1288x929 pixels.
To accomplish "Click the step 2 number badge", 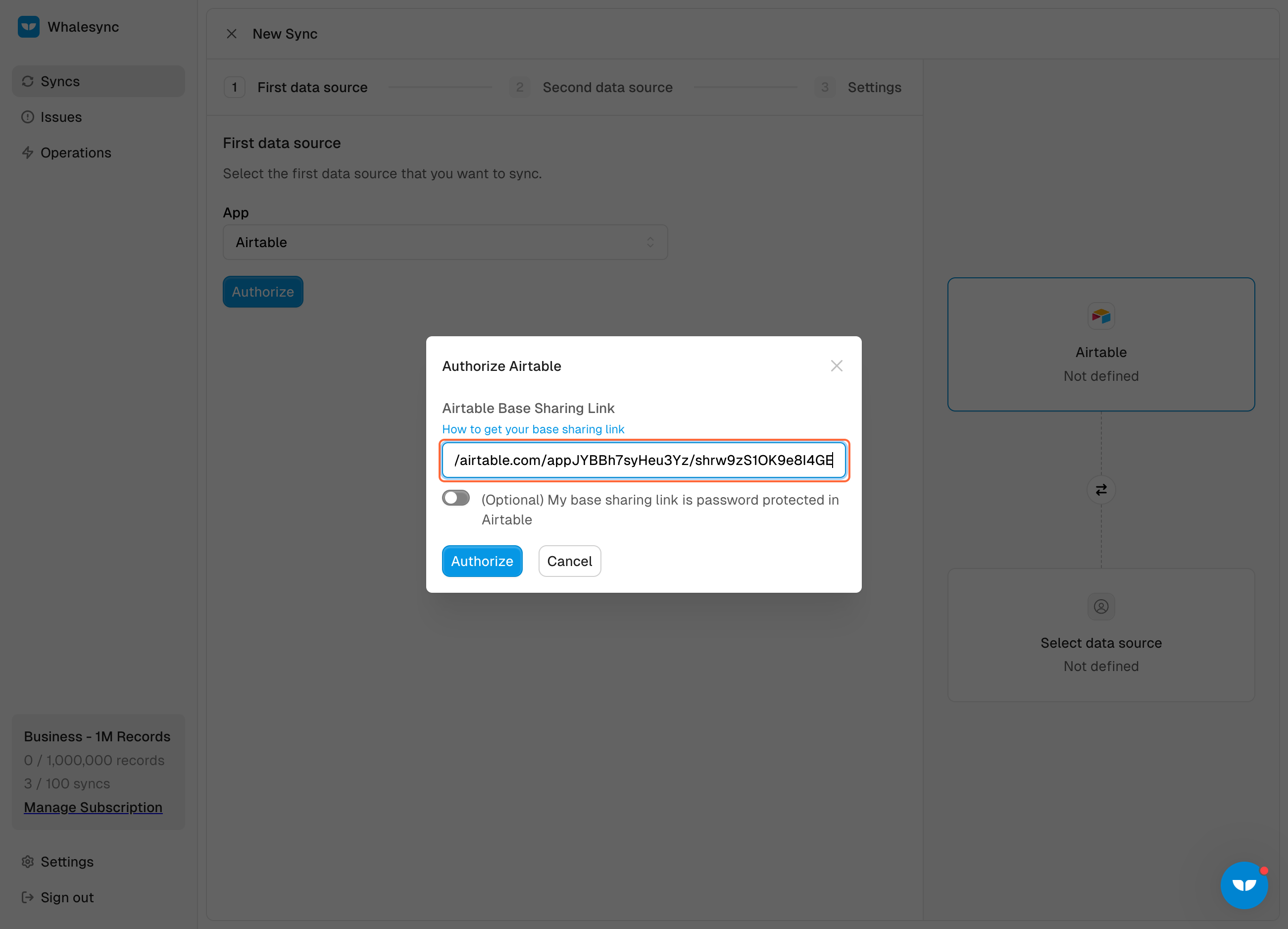I will [x=520, y=88].
